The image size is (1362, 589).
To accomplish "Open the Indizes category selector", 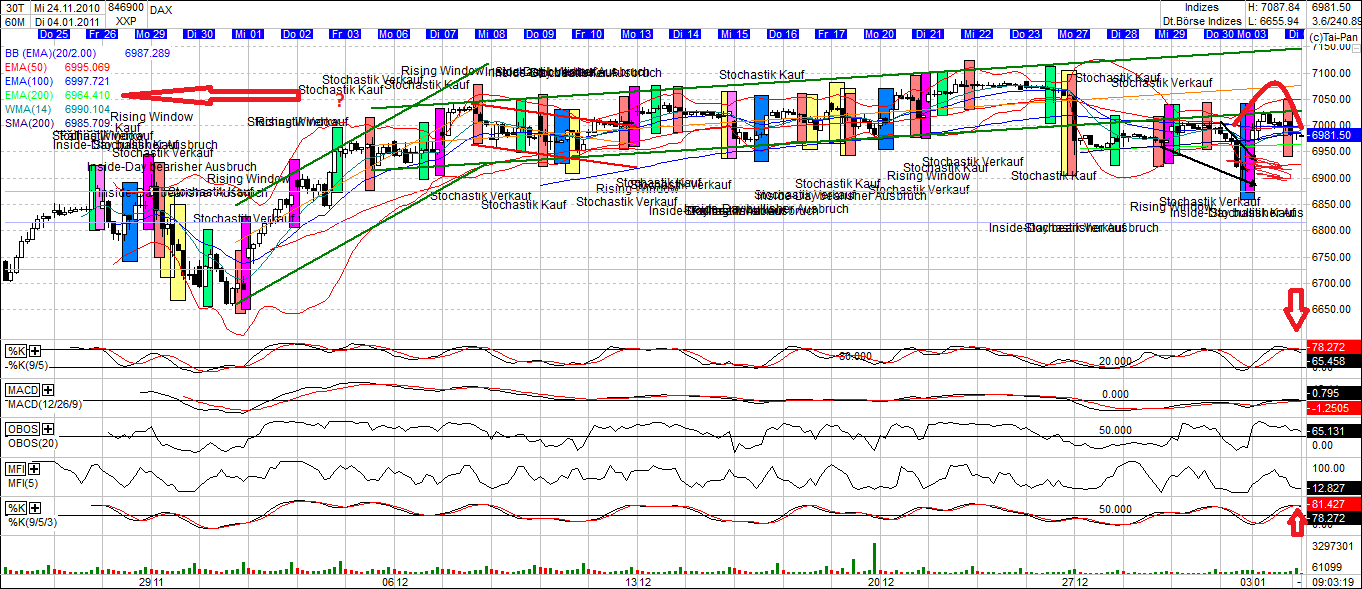I will (1204, 8).
